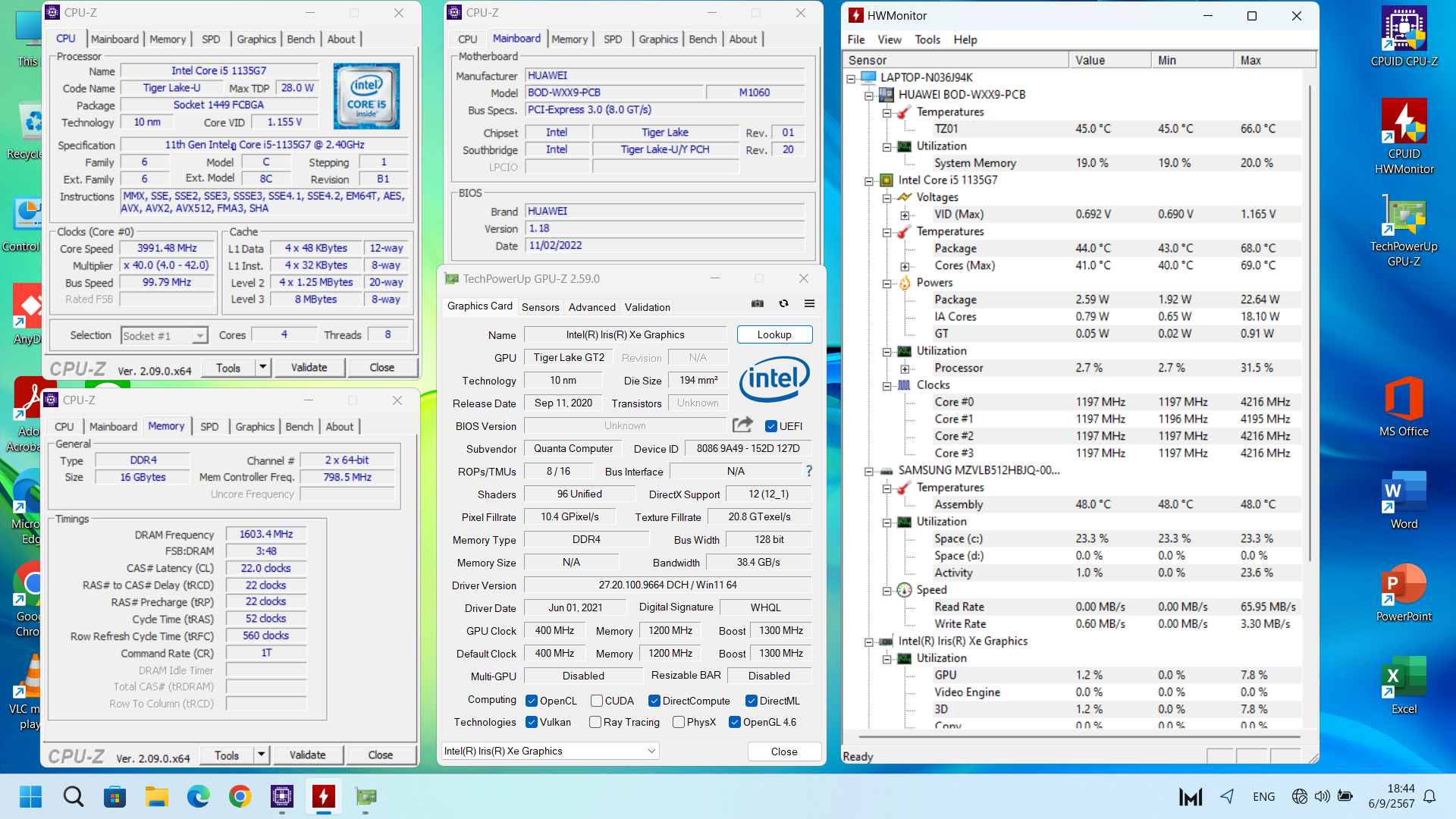Click the Tools button in CPU-Z Memory window
The width and height of the screenshot is (1456, 819).
tap(226, 755)
